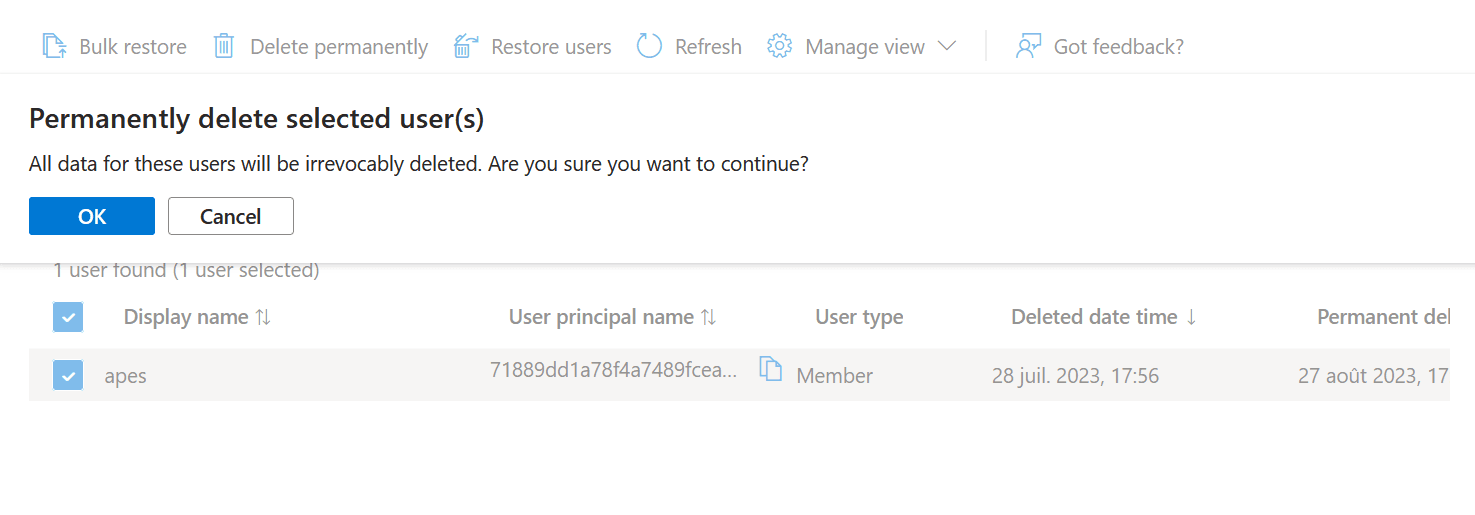Select the Bulk restore toolbar label
This screenshot has width=1475, height=515.
[x=133, y=47]
